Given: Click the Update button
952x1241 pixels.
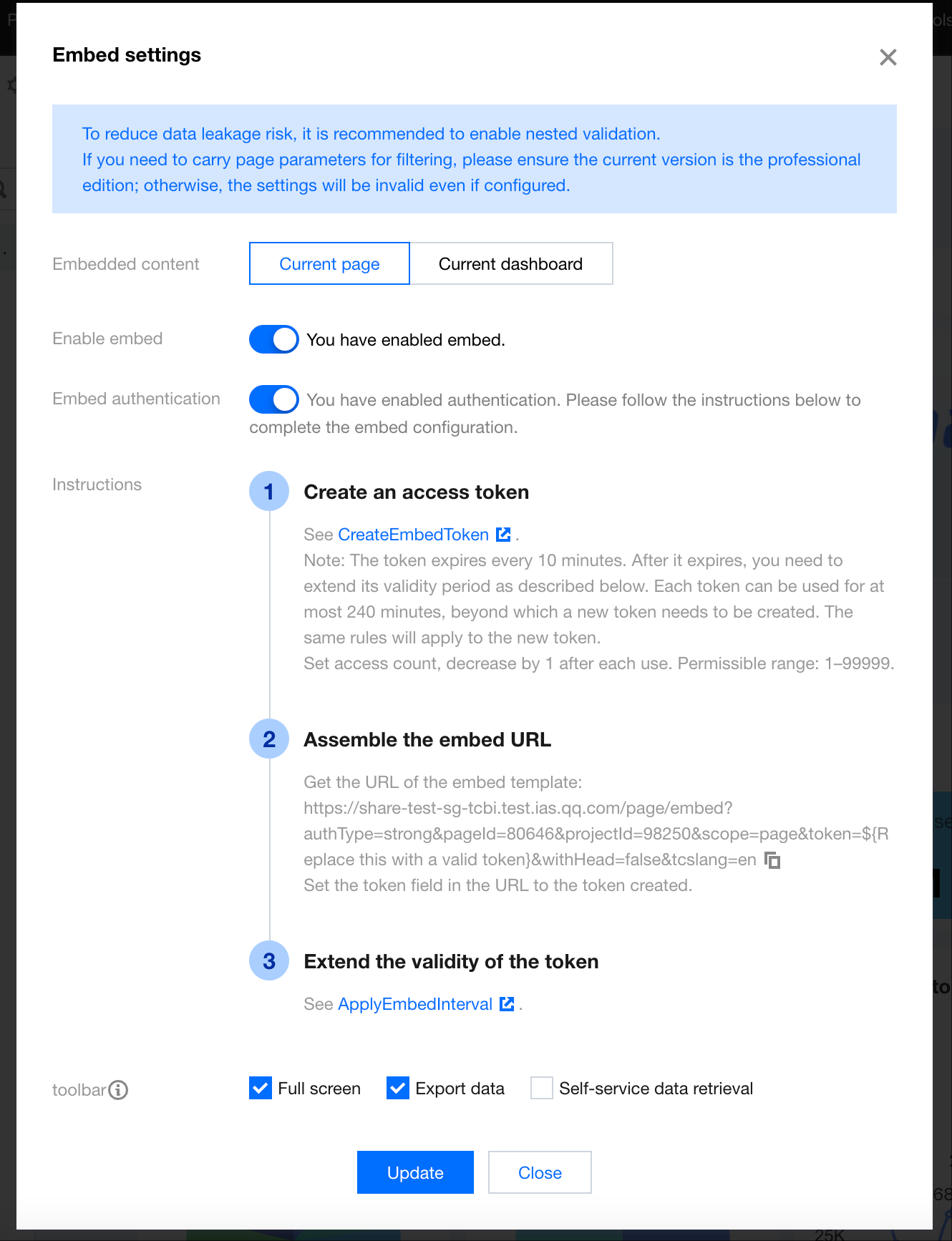Looking at the screenshot, I should (415, 1172).
